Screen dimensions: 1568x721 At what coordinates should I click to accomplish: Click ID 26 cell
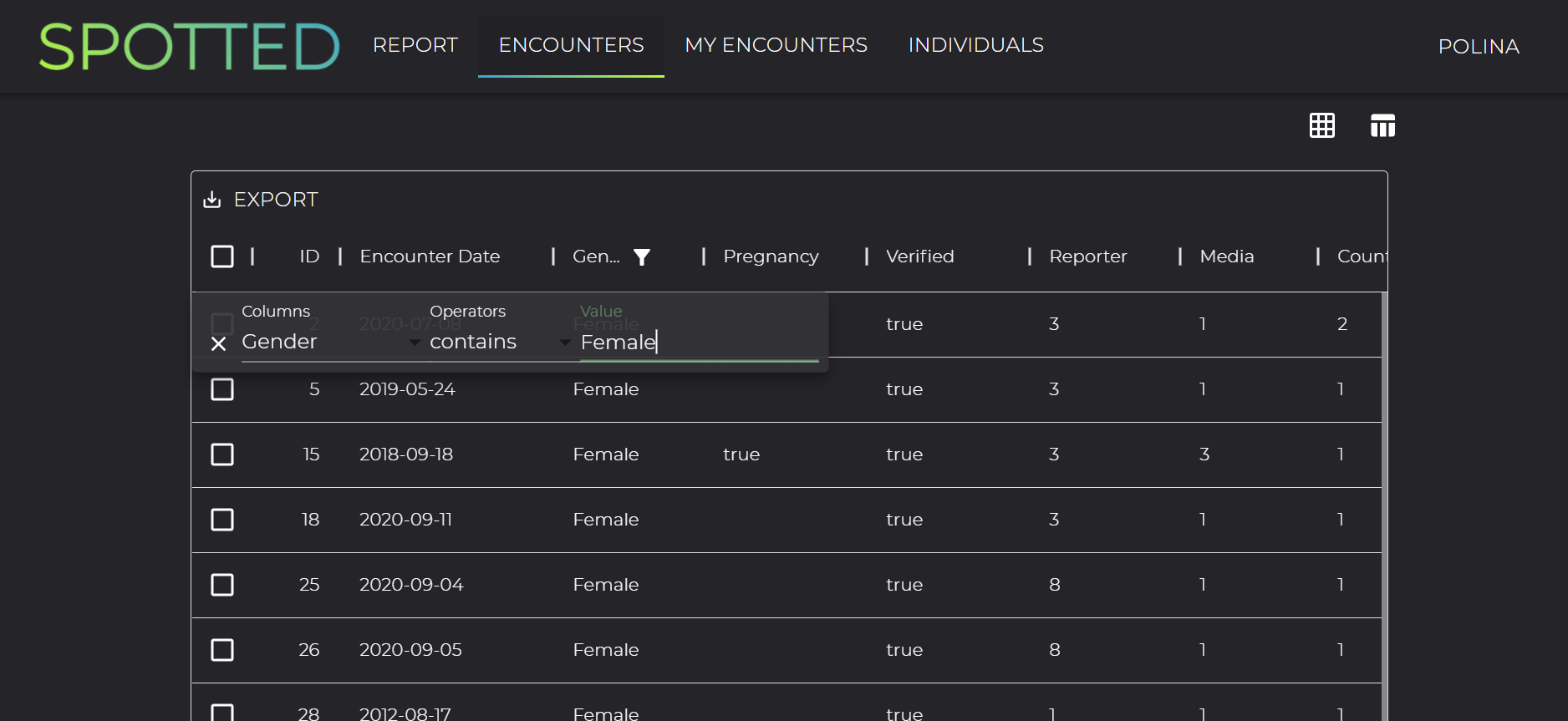[x=309, y=650]
